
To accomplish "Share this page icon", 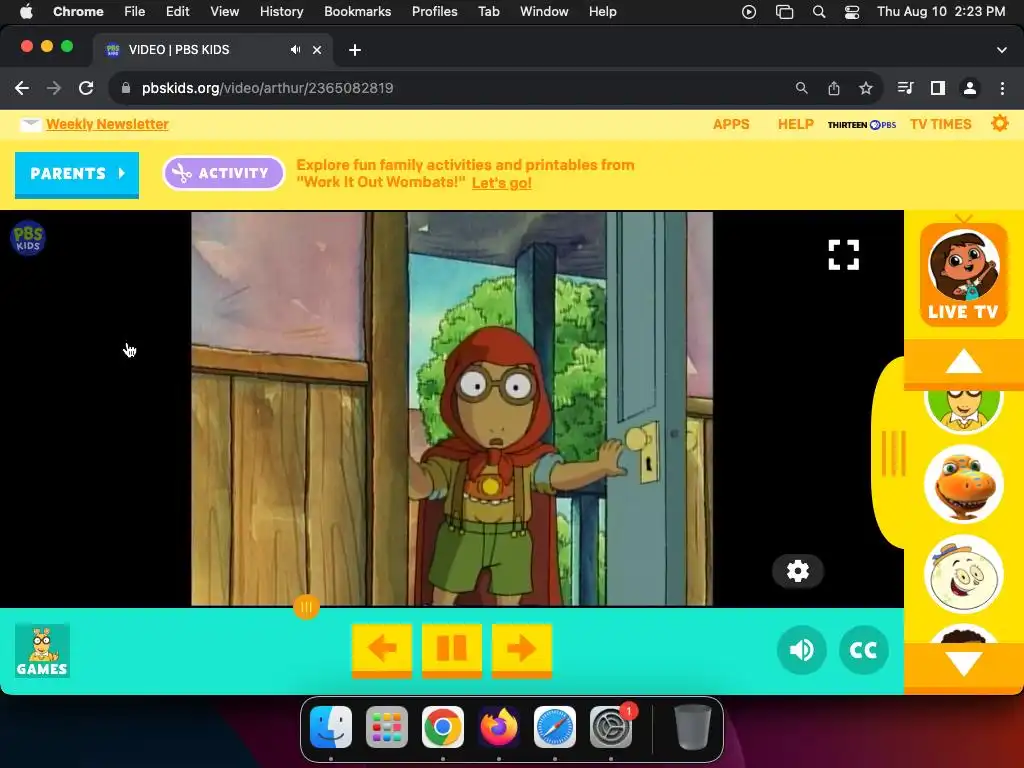I will (833, 88).
